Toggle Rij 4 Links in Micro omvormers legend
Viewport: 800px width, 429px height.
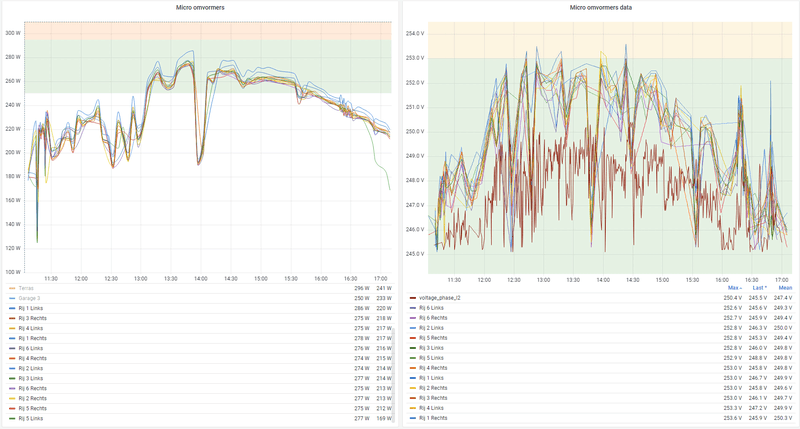pos(31,329)
